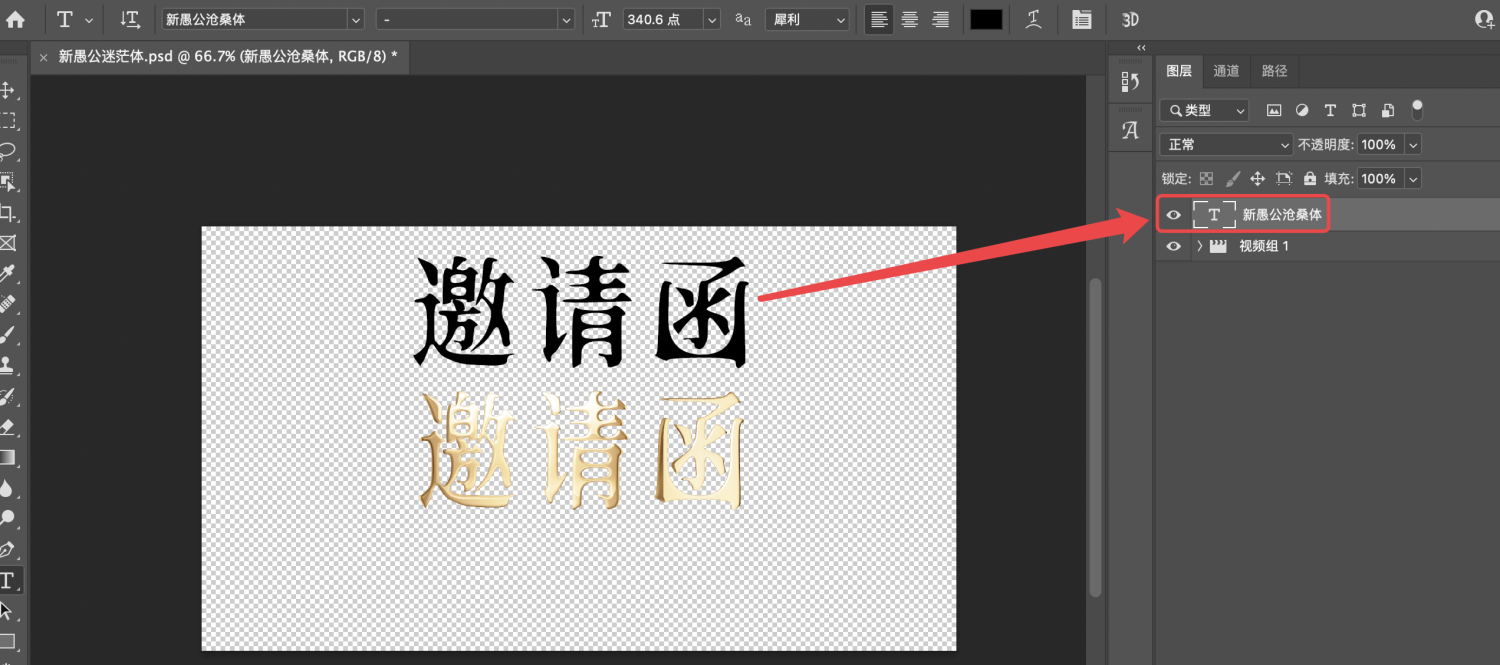Screen dimensions: 1500x665
Task: Lock layer position
Action: 1258,179
